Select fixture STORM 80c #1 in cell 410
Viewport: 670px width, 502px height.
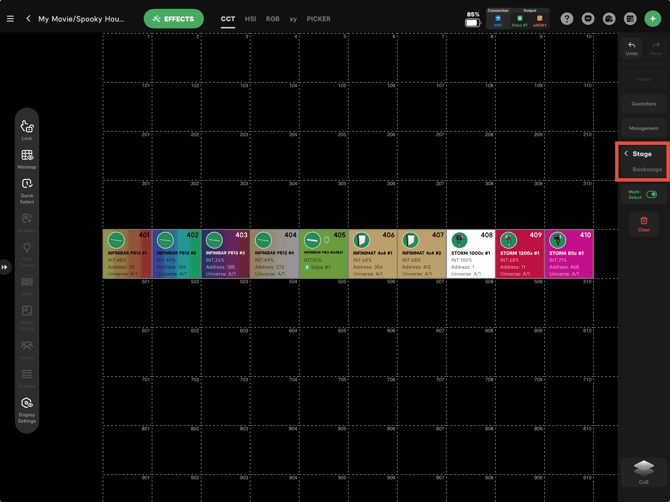(x=569, y=254)
